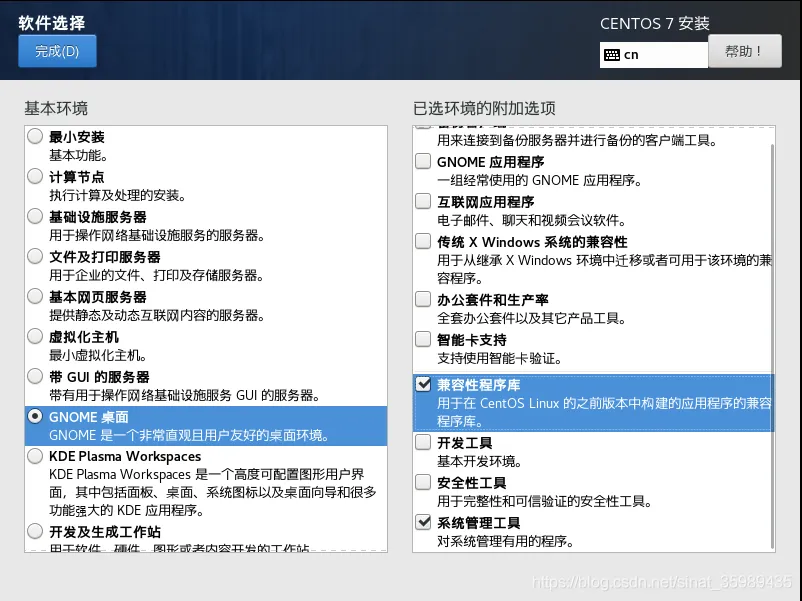Select KDE Plasma Workspaces radio button

[36, 456]
